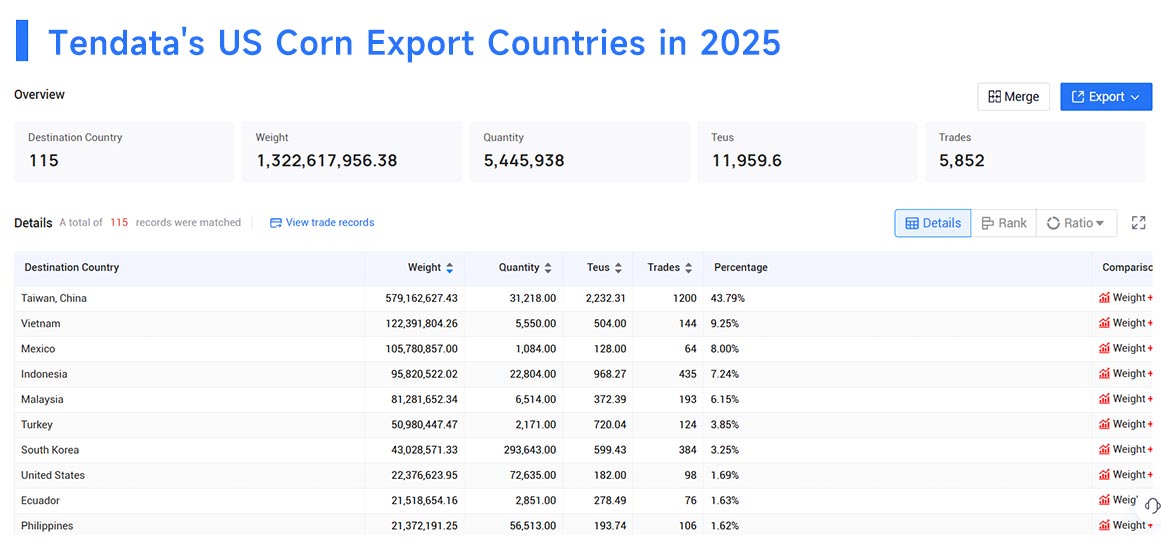Sort table by Weight column arrows
Screen dimensions: 1161x550
tap(449, 268)
